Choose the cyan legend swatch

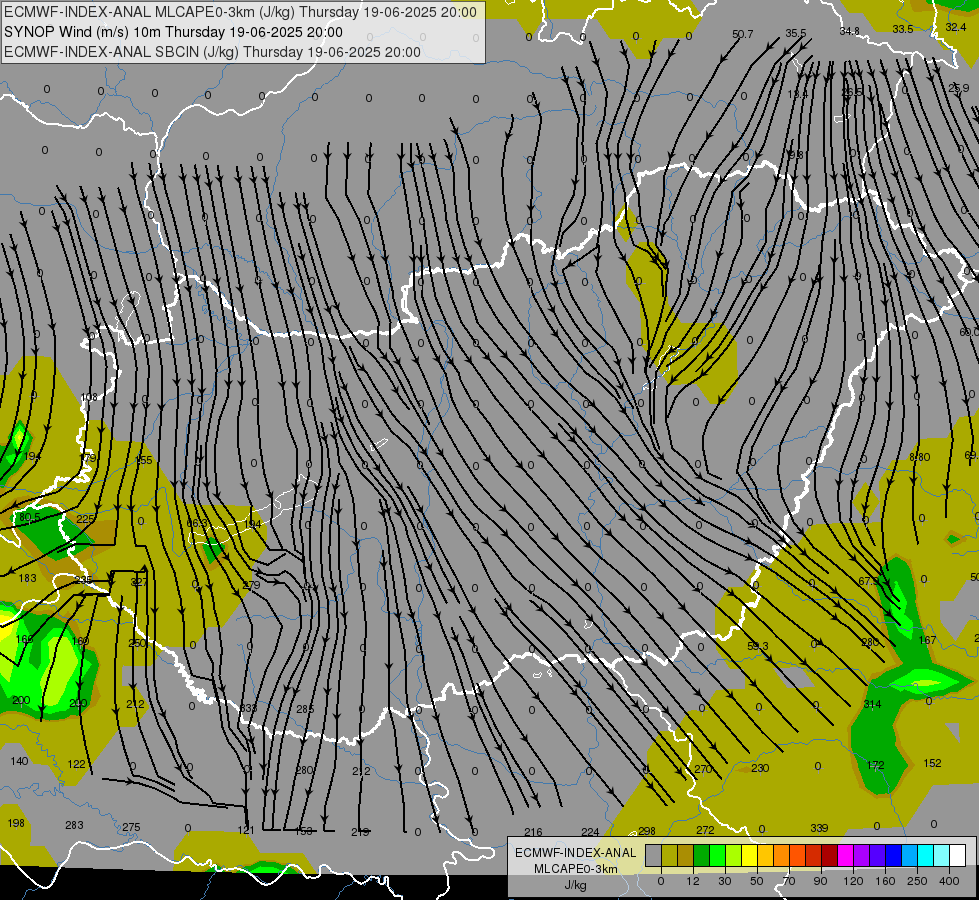927,855
